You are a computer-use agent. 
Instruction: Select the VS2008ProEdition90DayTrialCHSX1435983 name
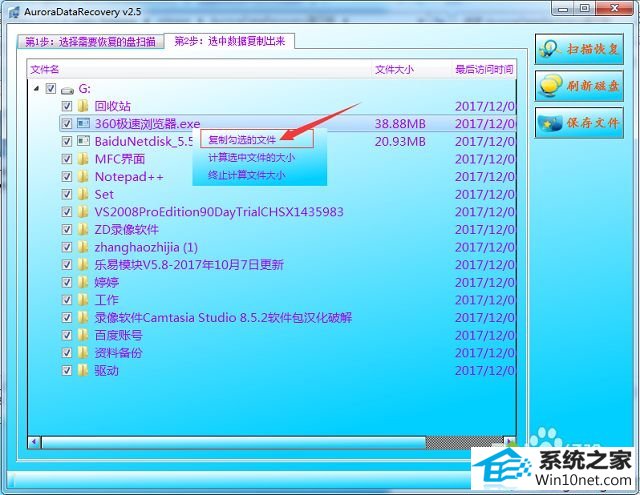[219, 211]
